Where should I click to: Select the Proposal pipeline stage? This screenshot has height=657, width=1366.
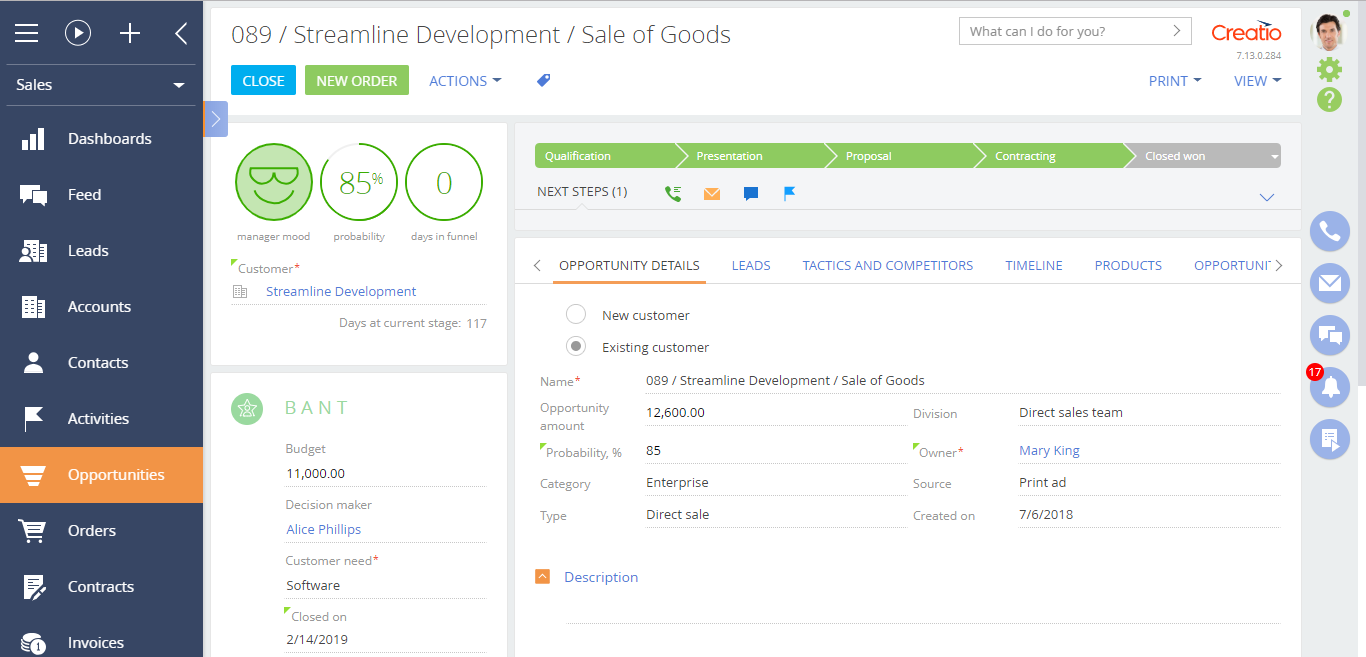coord(905,156)
